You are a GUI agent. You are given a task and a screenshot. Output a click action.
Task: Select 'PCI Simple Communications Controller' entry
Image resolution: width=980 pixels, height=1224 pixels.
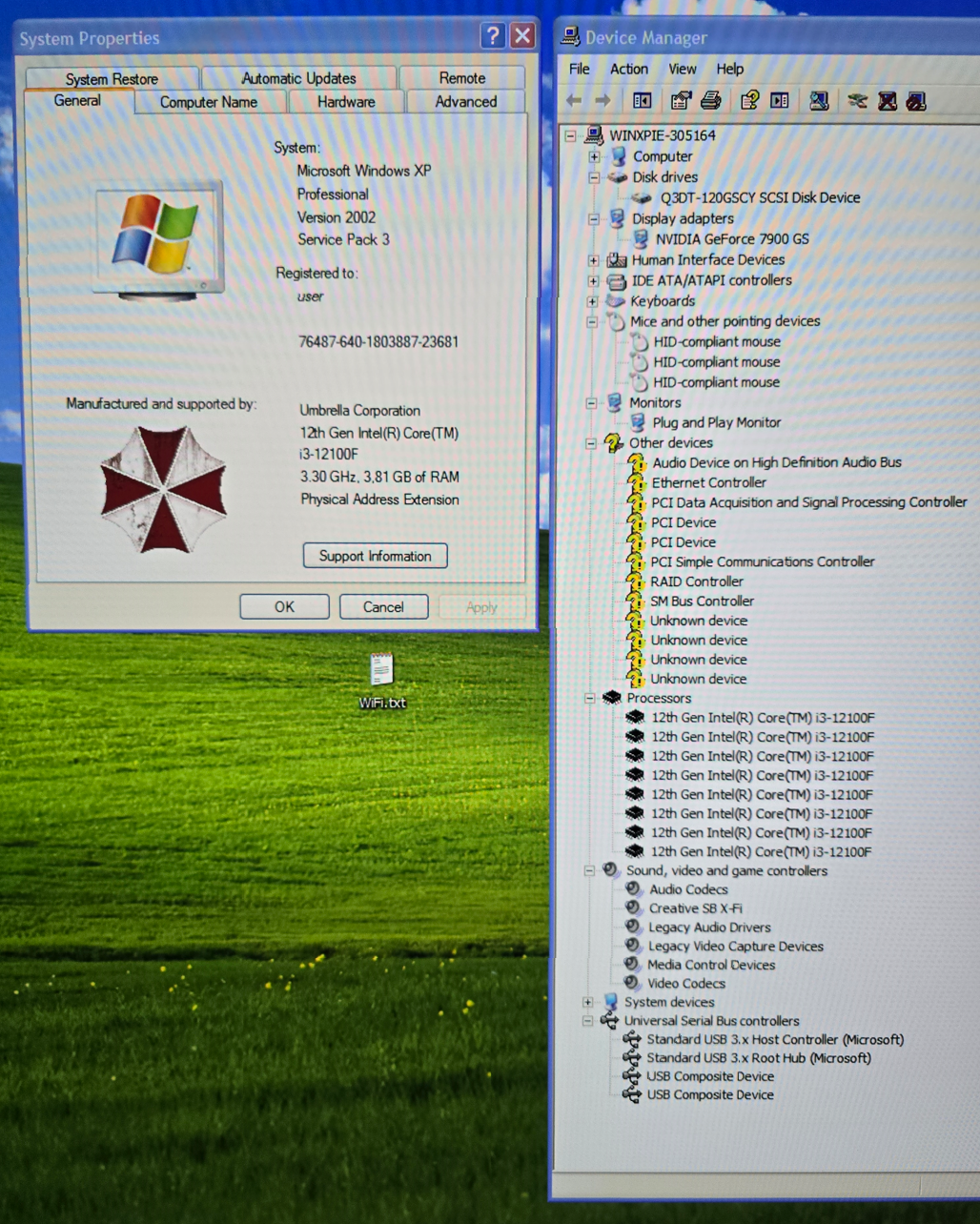[x=763, y=562]
